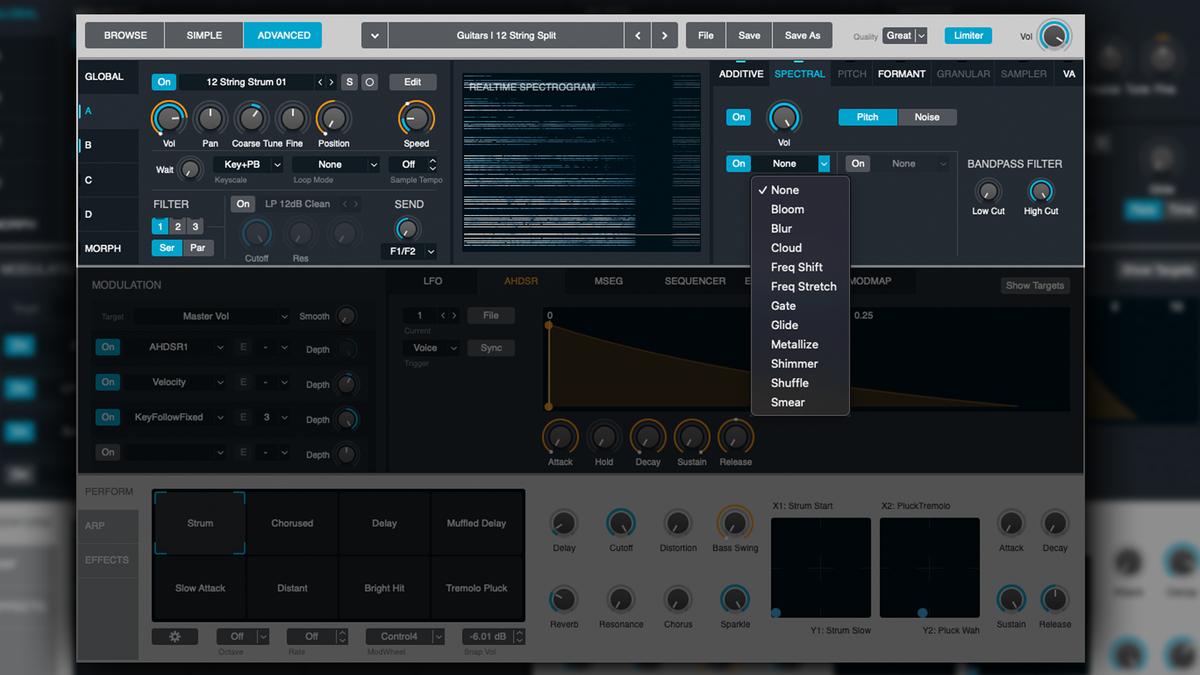1200x675 pixels.
Task: Click Edit for the 12 String Strum sample
Action: click(x=412, y=81)
